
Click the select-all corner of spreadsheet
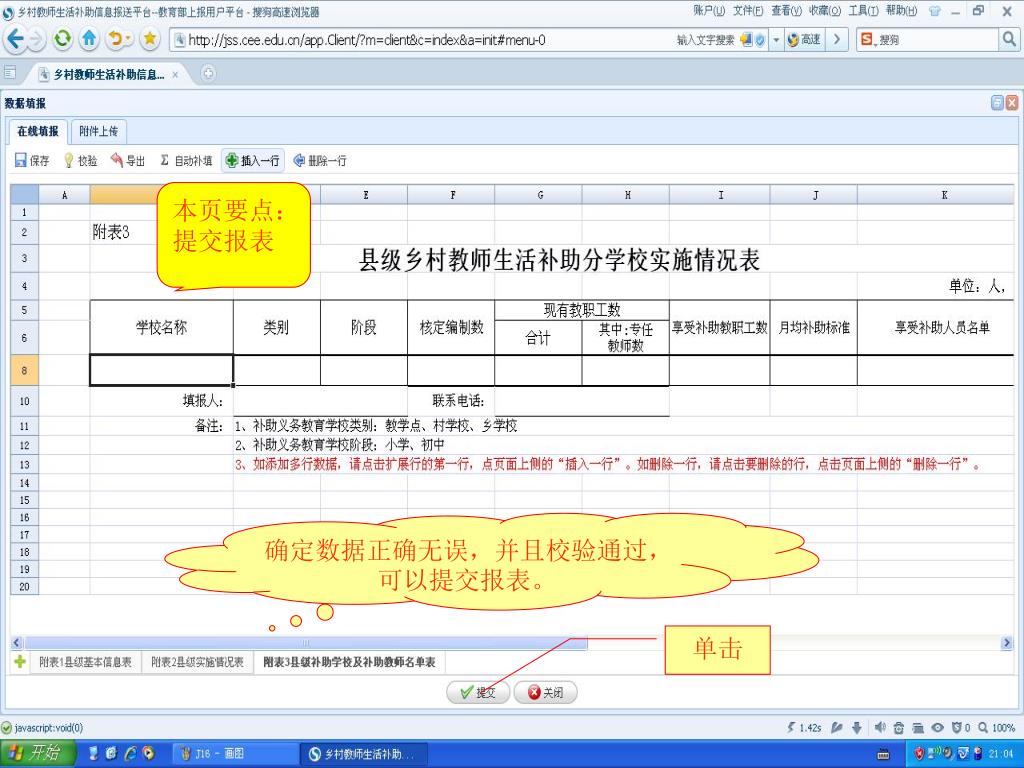24,195
